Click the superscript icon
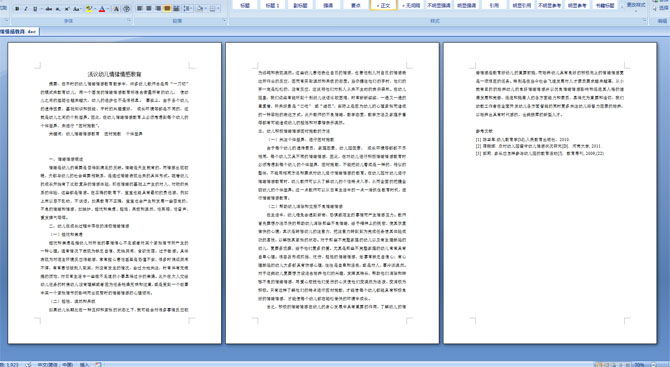Screen dimensions: 670x367 point(67,9)
